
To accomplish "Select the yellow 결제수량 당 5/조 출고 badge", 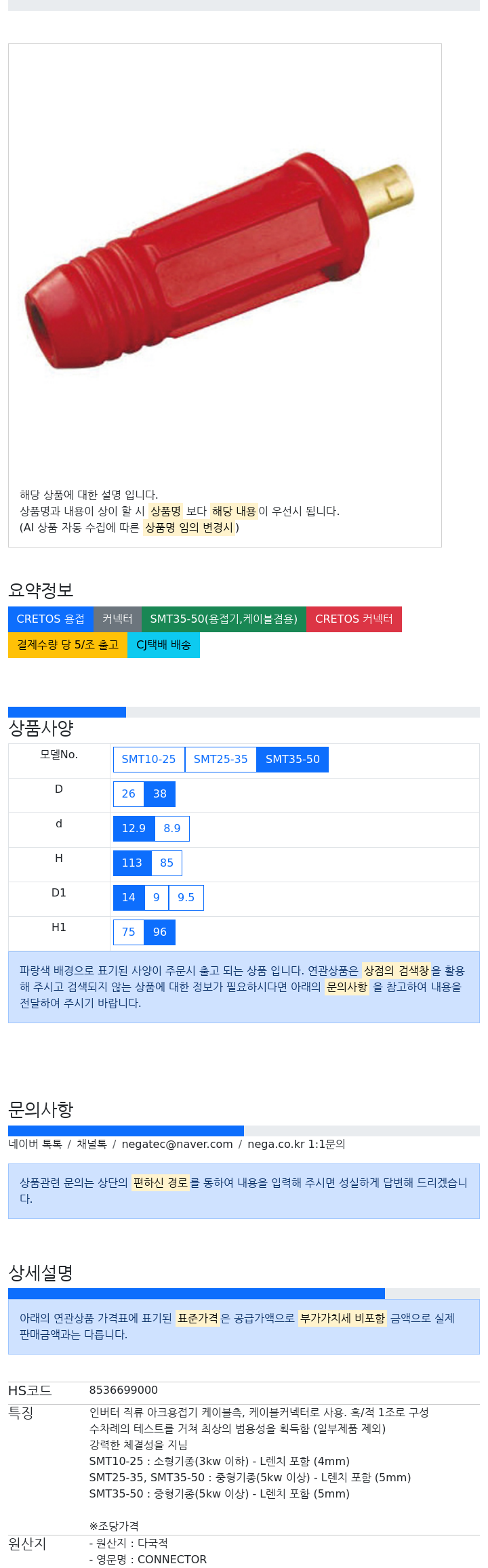I will click(x=68, y=645).
